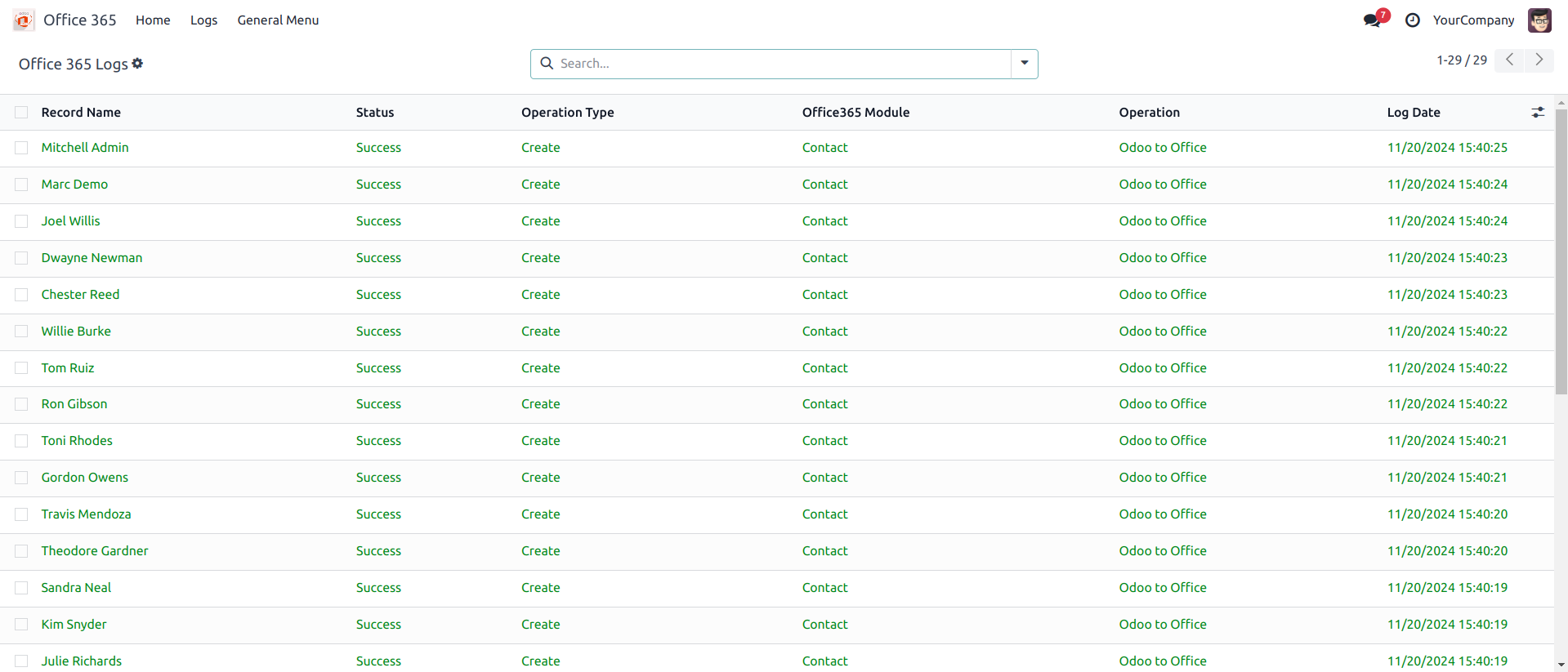Expand the search options dropdown arrow
This screenshot has width=1568, height=672.
(x=1024, y=64)
